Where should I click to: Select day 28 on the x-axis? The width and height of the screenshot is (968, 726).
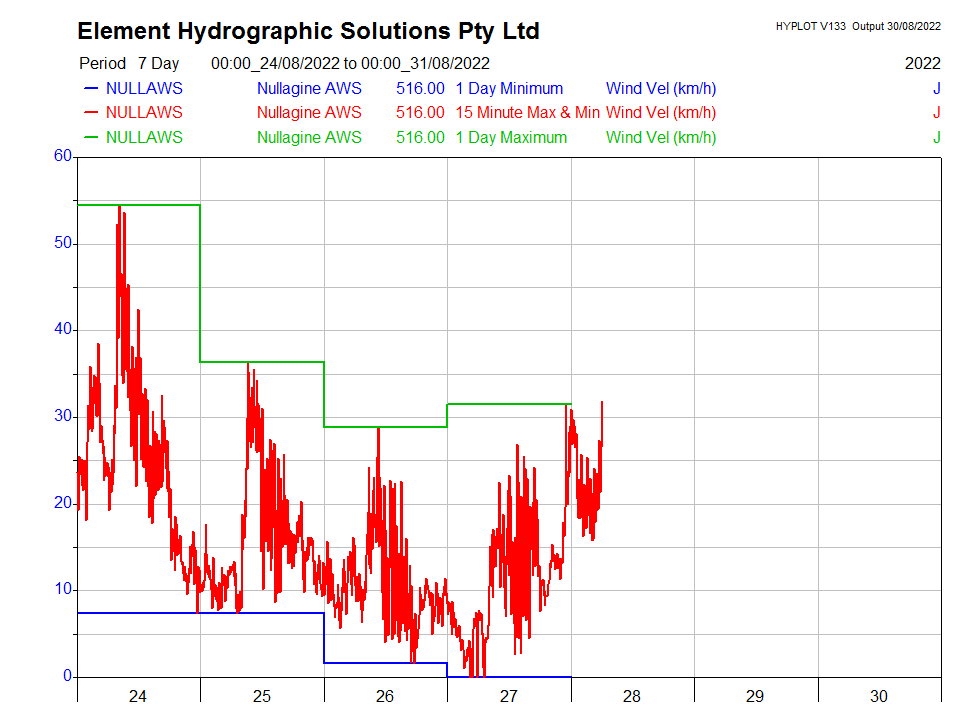(x=632, y=696)
